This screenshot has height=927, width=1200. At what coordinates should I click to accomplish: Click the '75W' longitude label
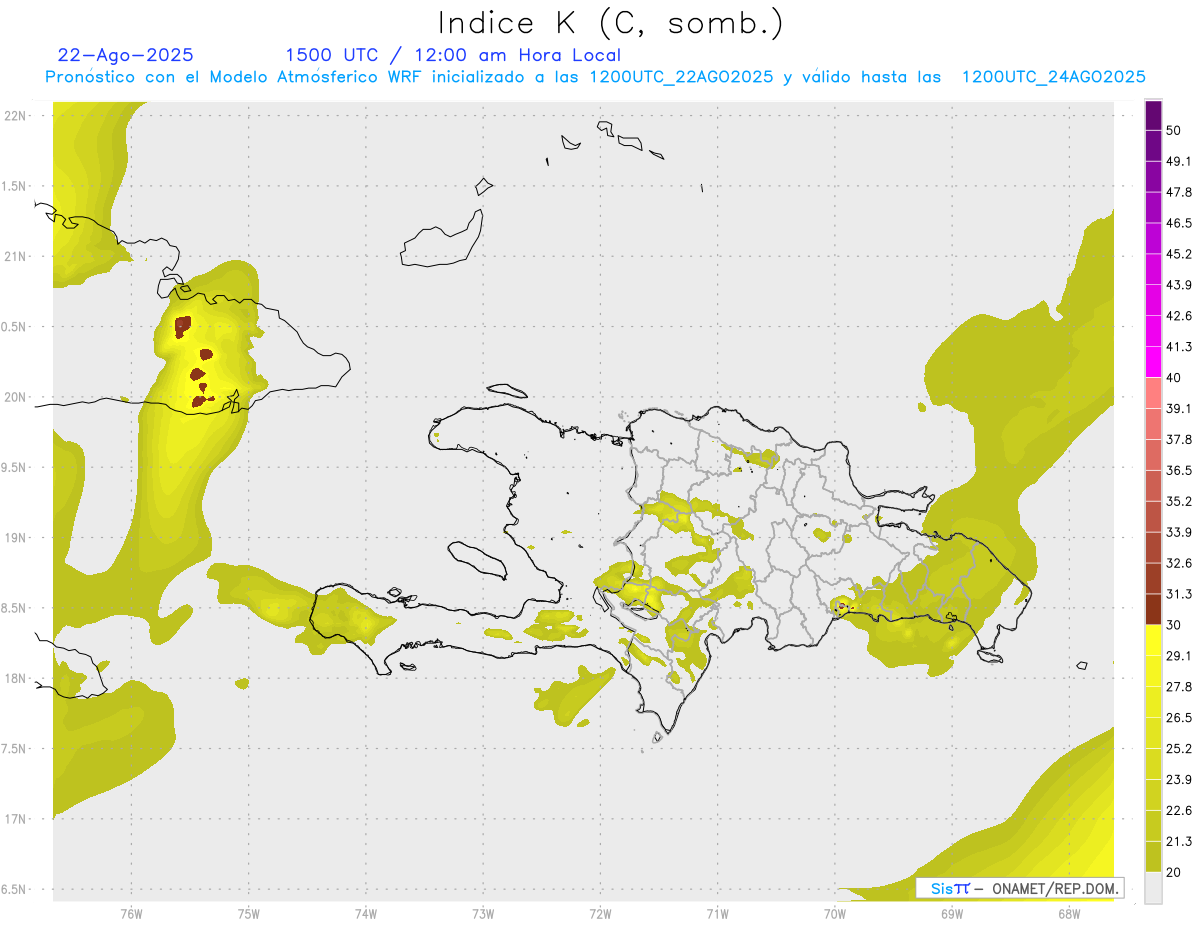[x=249, y=913]
